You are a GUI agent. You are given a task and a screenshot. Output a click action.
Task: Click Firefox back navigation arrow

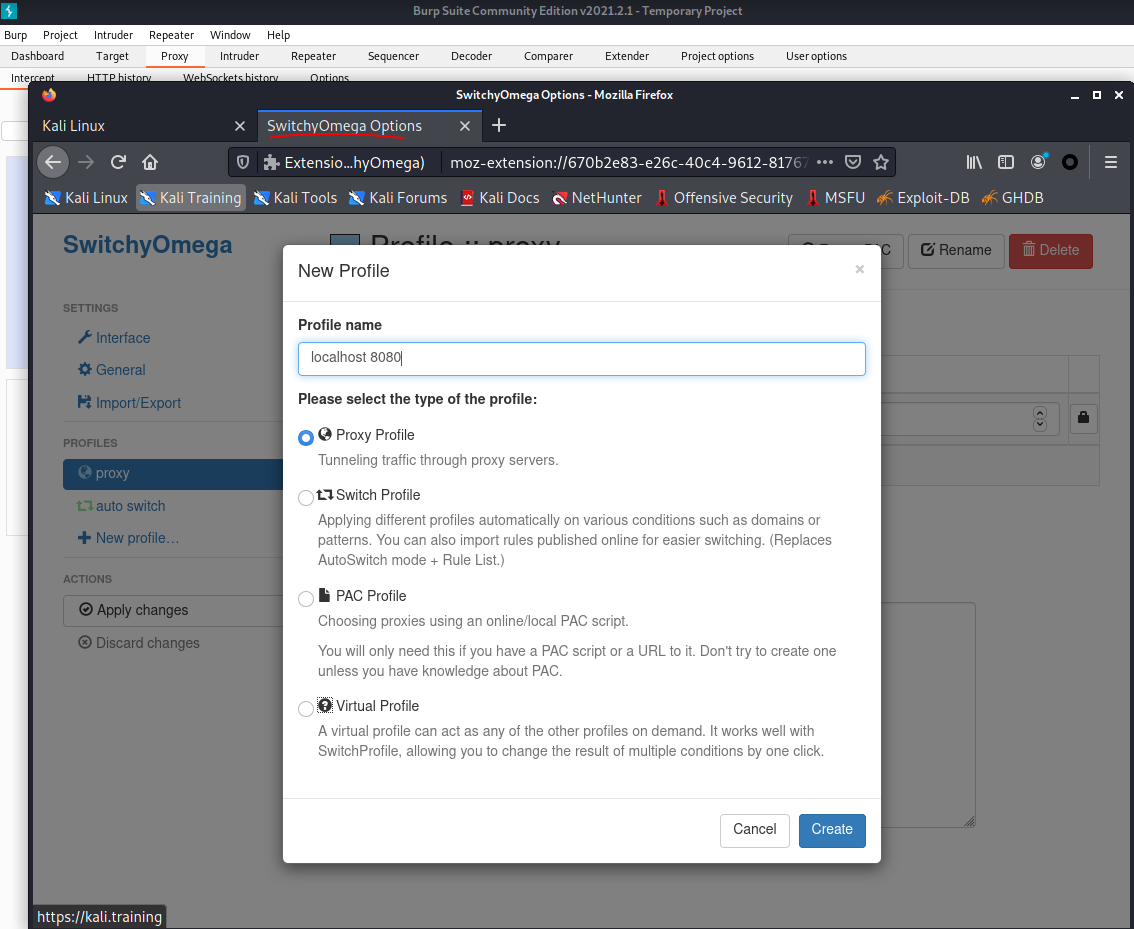(53, 162)
